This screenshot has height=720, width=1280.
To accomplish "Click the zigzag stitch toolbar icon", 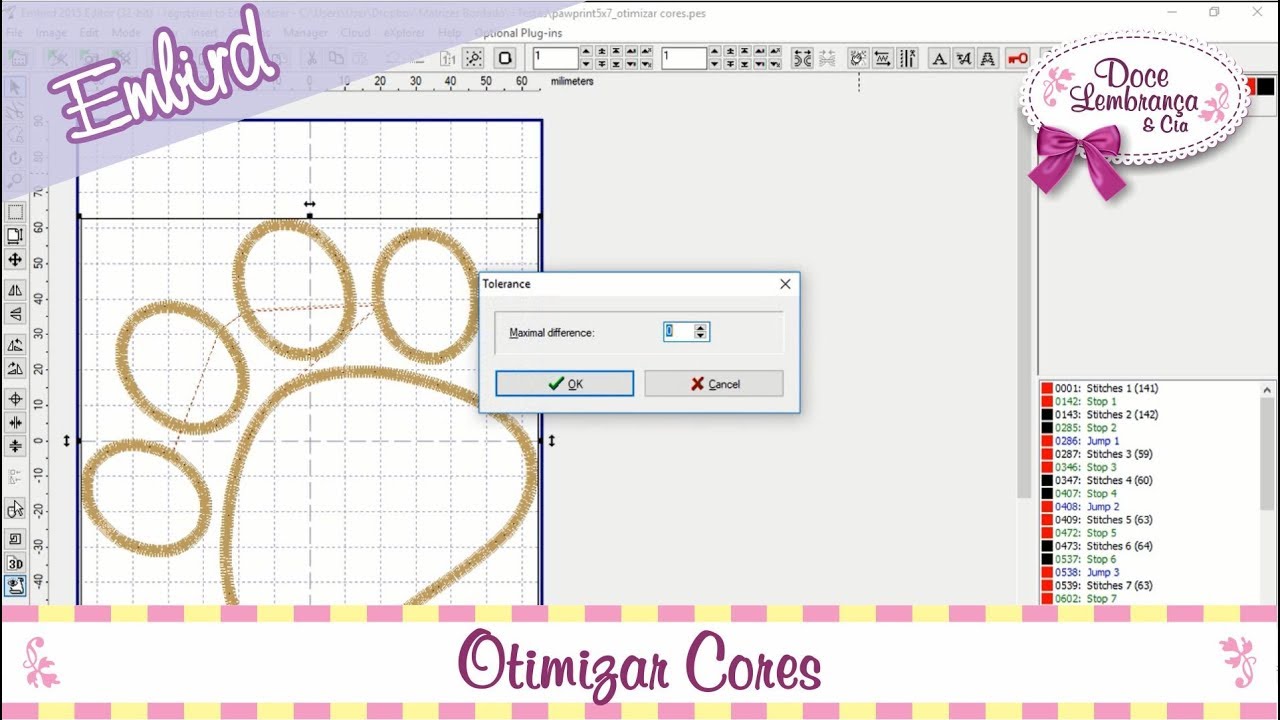I will tap(883, 59).
